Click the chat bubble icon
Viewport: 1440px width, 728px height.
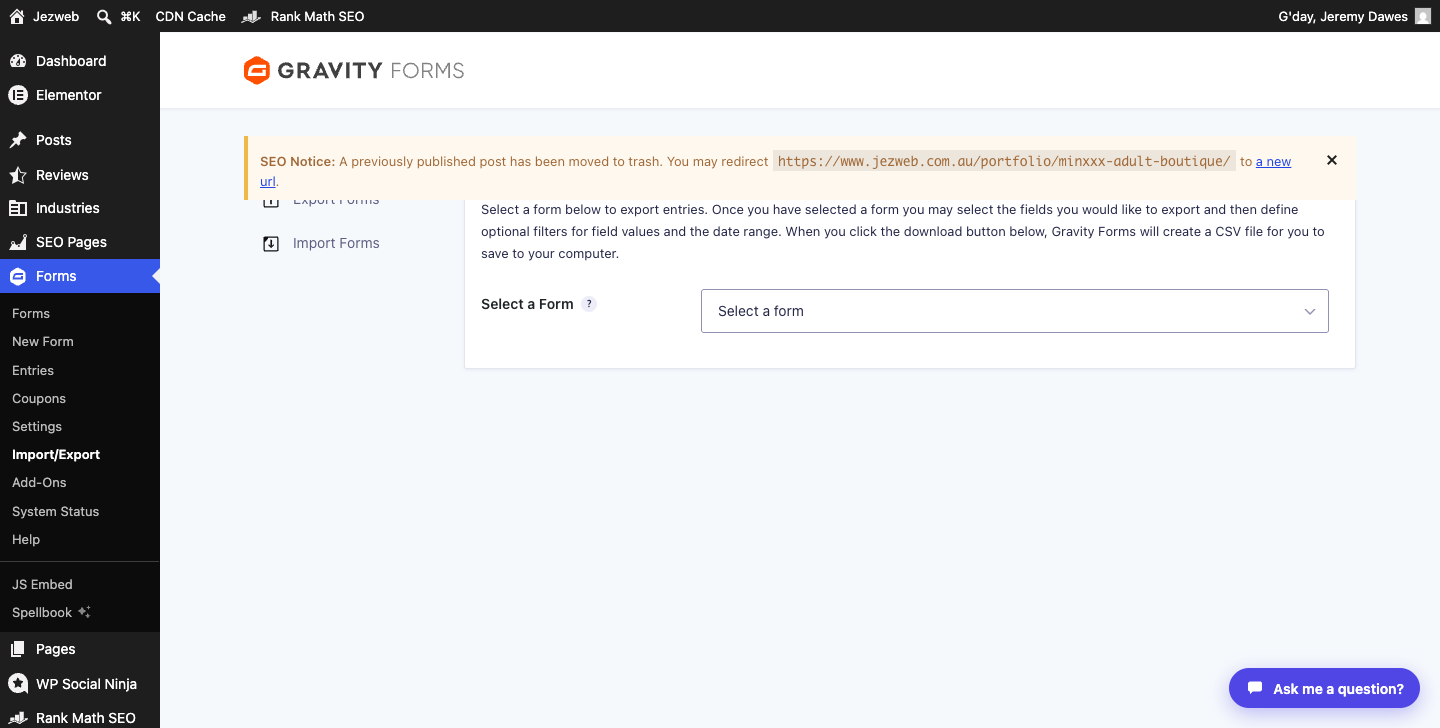(1255, 688)
